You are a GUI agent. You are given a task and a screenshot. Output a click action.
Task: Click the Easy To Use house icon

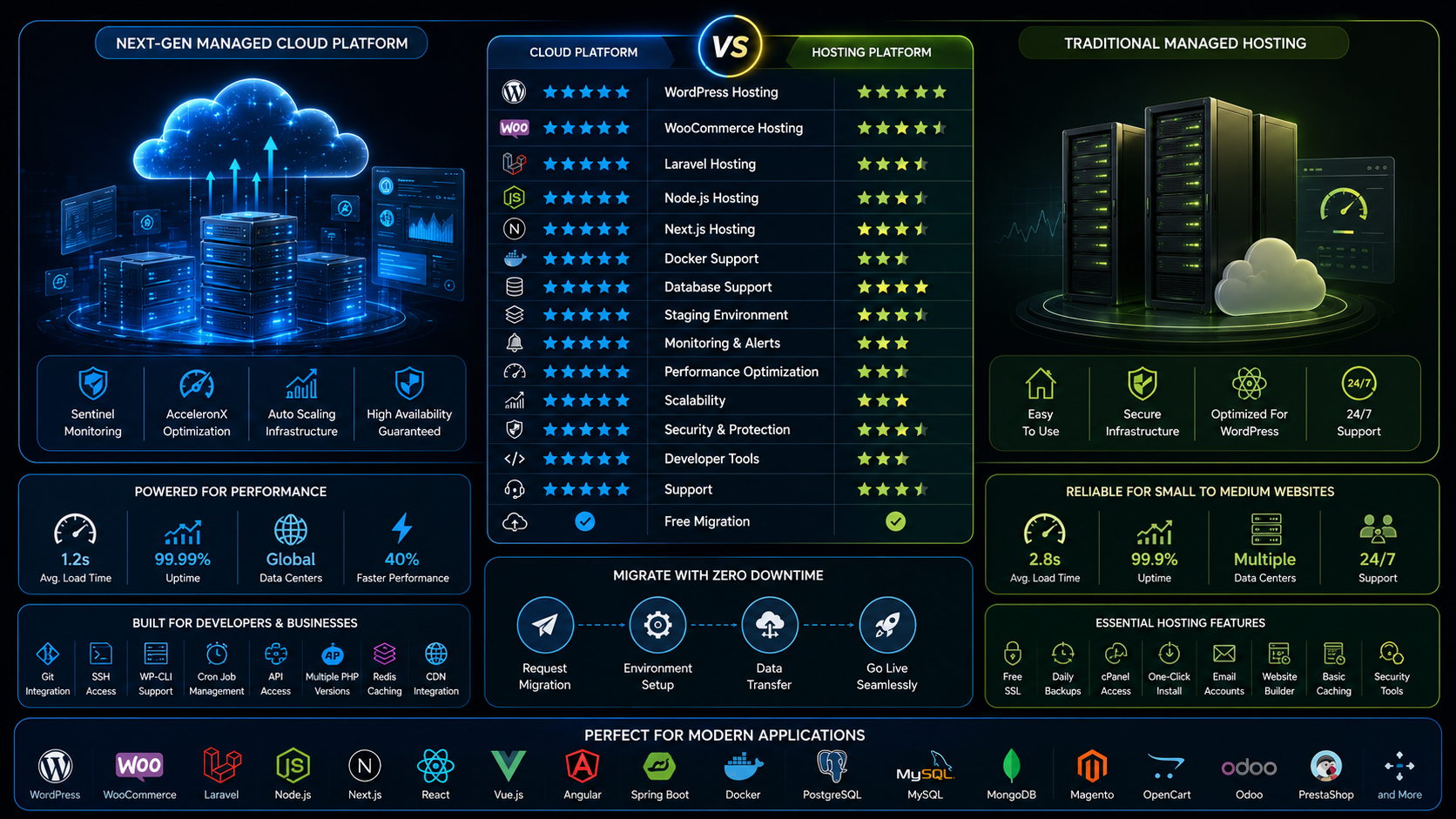(1041, 383)
